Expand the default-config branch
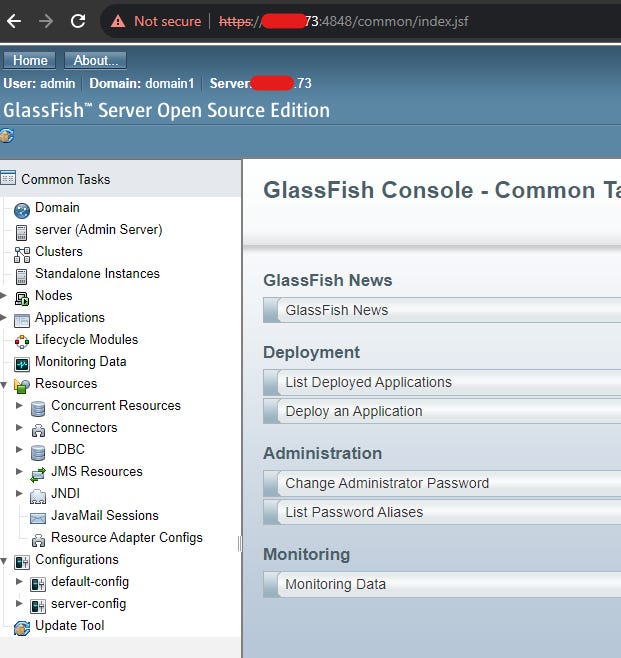 coord(19,581)
